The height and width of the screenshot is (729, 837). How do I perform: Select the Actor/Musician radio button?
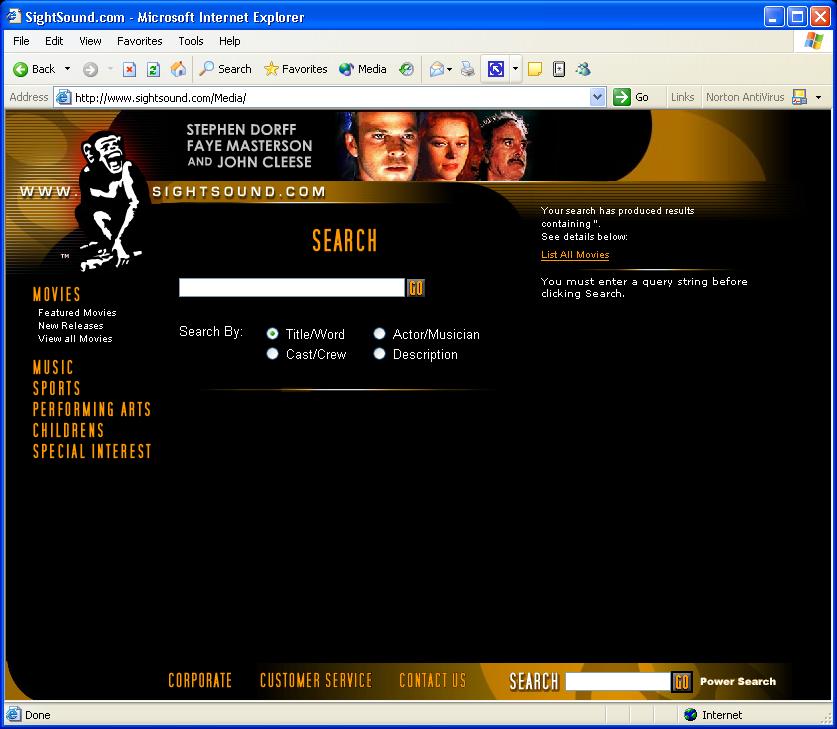[379, 334]
